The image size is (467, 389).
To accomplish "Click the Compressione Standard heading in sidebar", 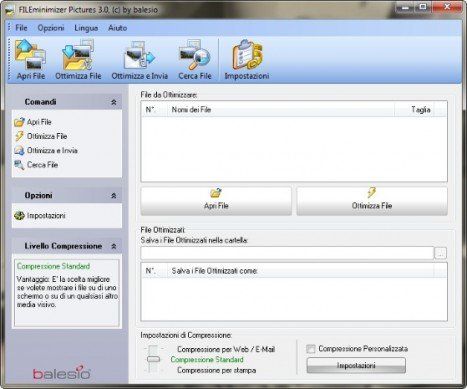I will (x=53, y=266).
